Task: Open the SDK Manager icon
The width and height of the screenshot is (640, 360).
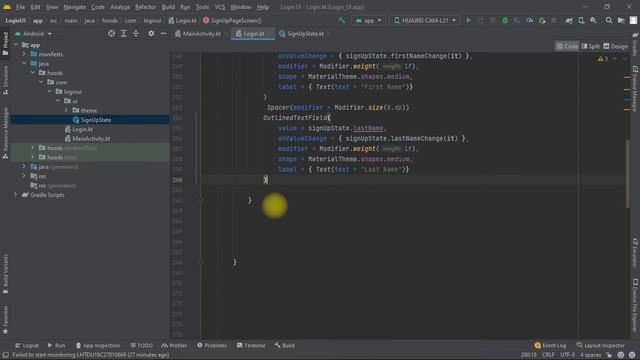Action: pos(593,20)
